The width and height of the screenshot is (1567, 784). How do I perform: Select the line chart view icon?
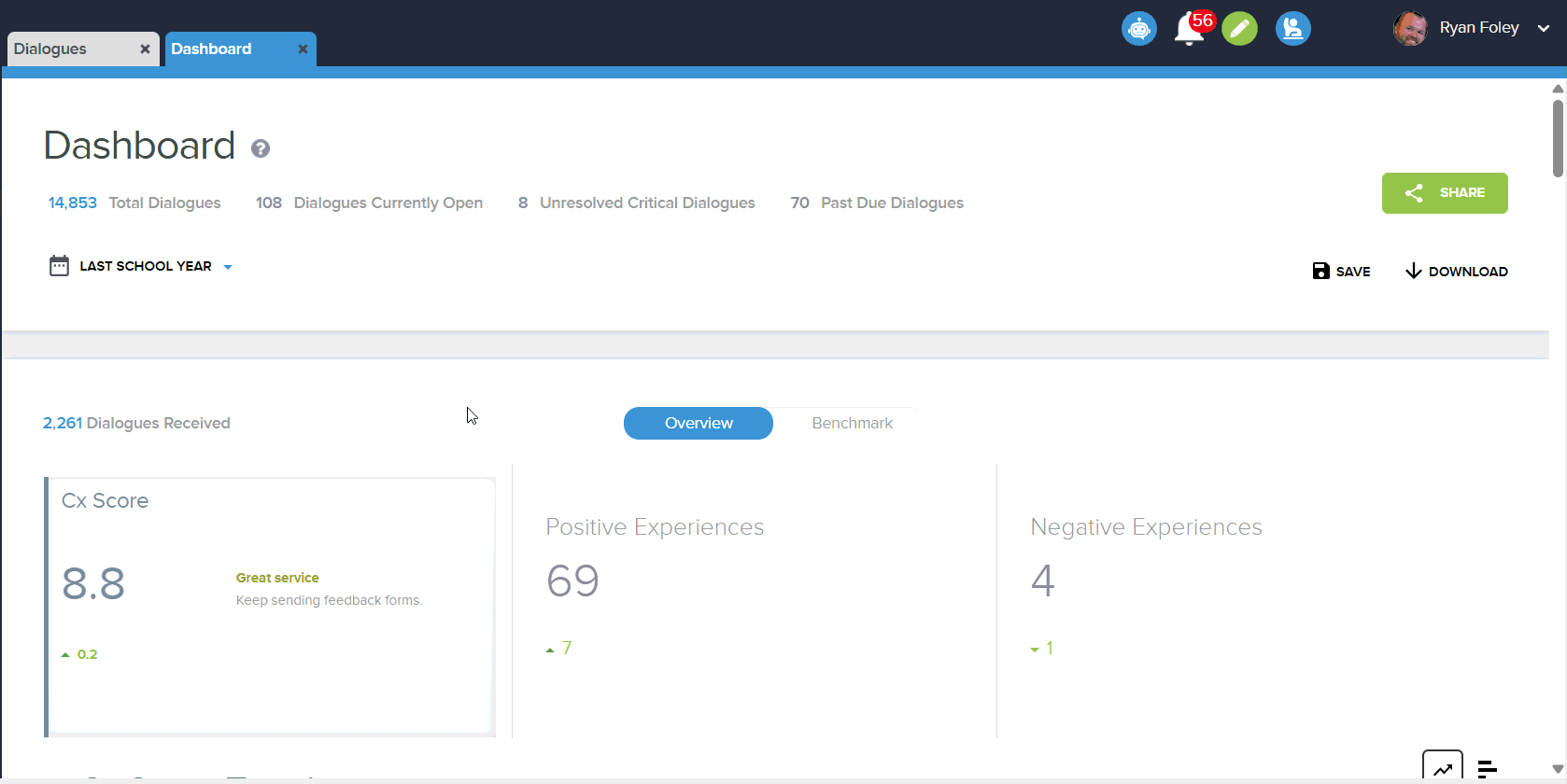point(1442,768)
